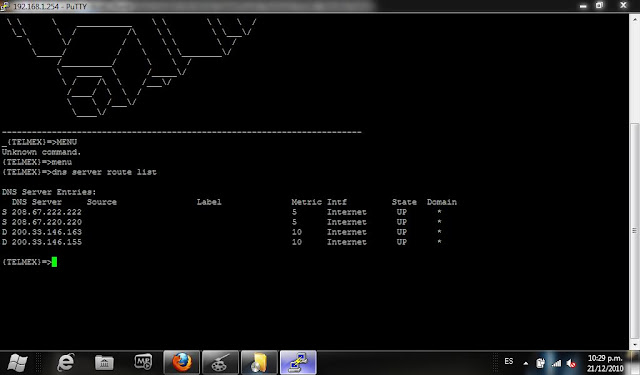Show hidden tray icons arrow
640x375 pixels.
coord(526,363)
